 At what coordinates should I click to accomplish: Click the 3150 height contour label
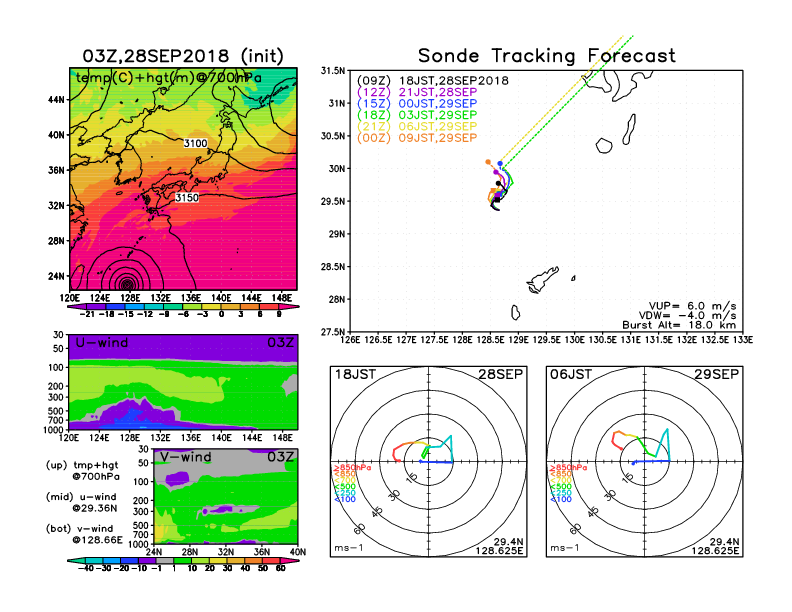pos(187,197)
